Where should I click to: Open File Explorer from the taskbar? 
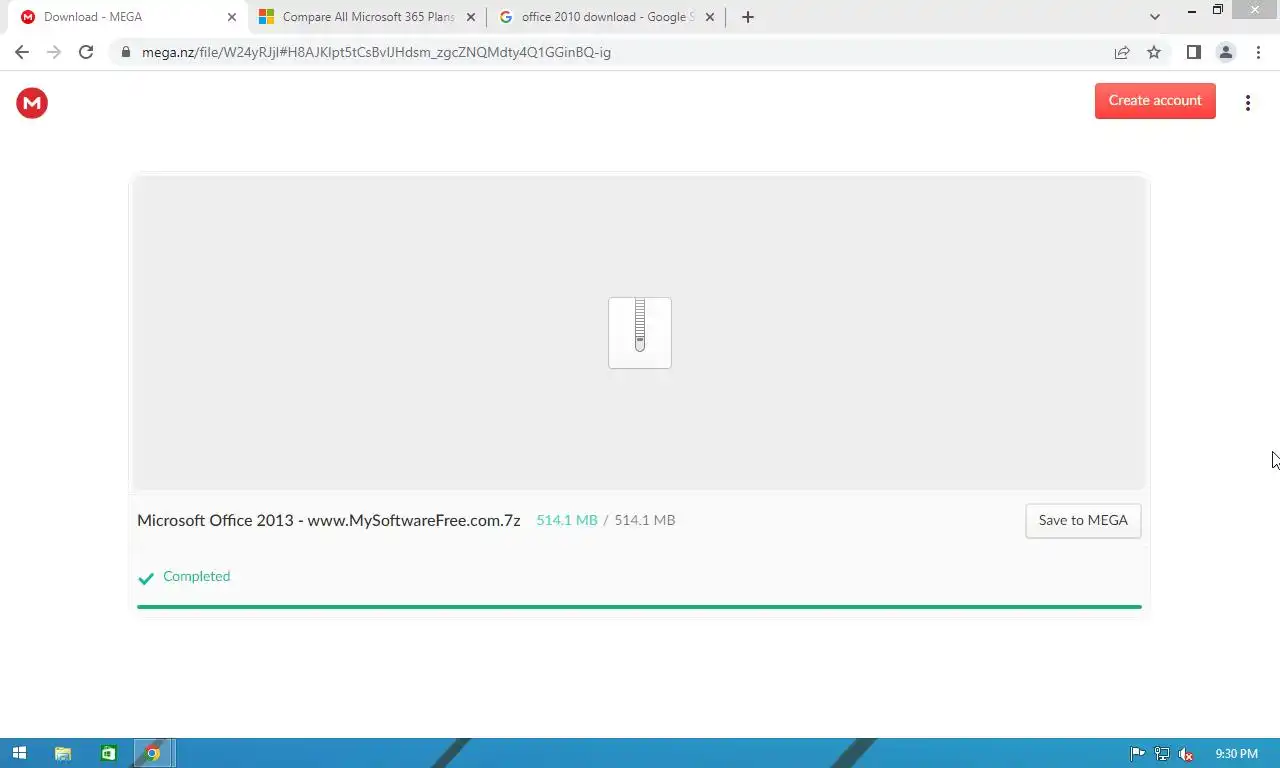click(x=63, y=754)
